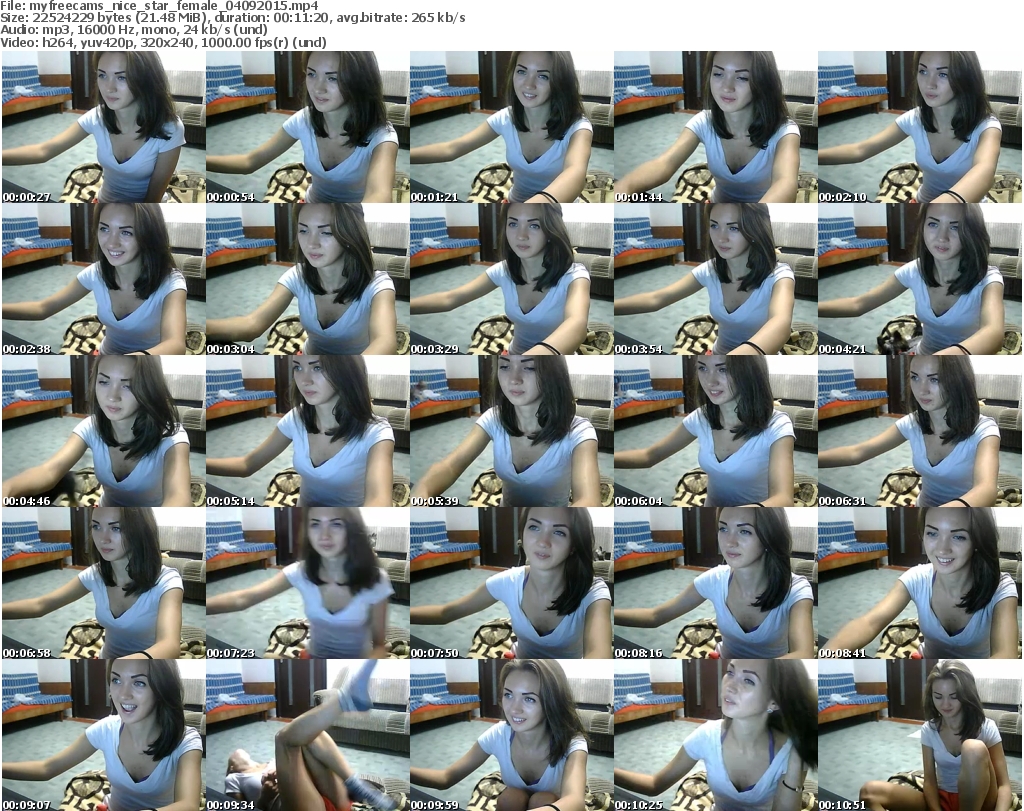Screen dimensions: 1024x811
Task: Select the frame stamped 00:08:16
Action: tap(716, 583)
